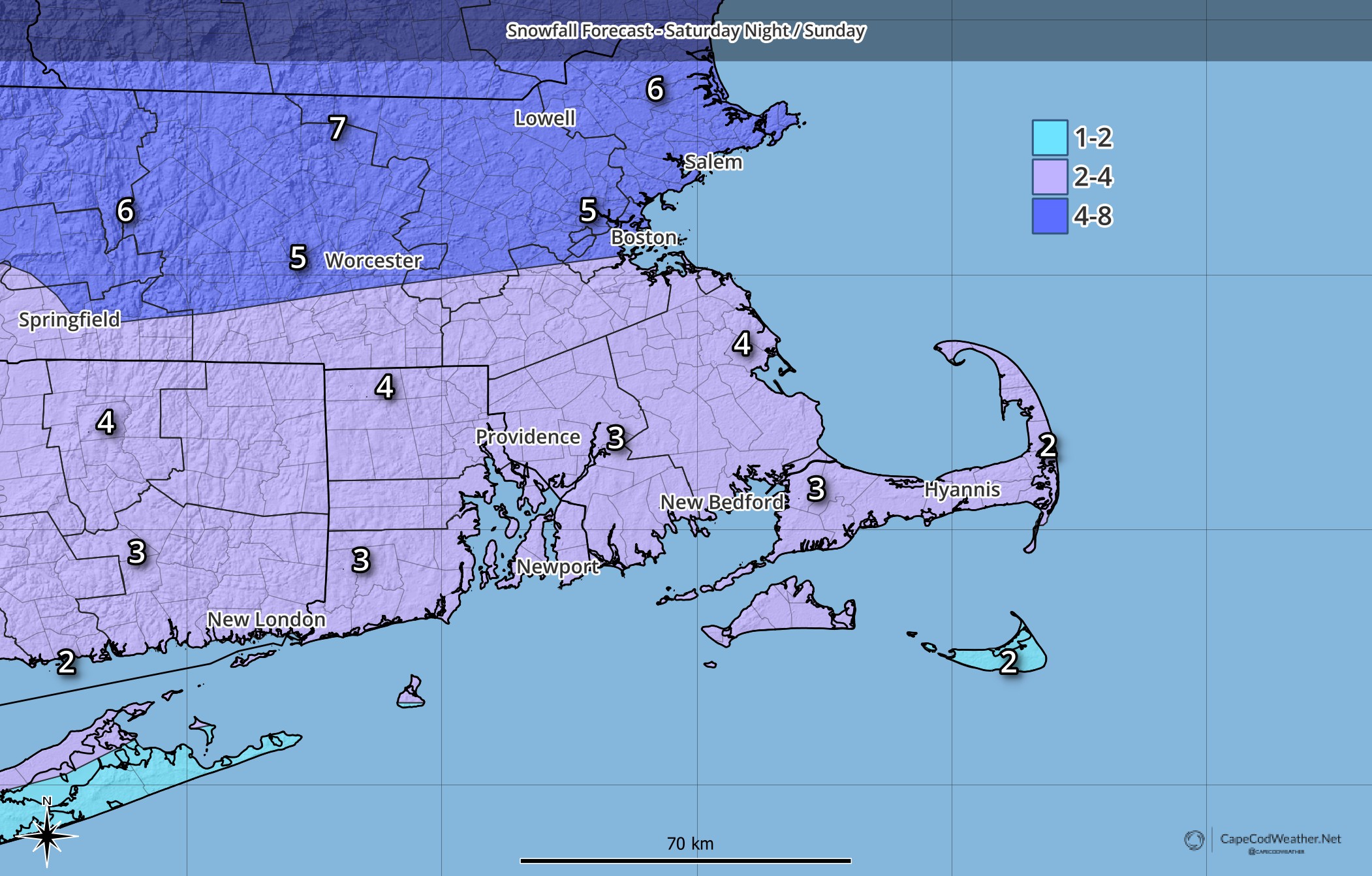1372x876 pixels.
Task: Click the 3 value east of Providence
Action: pos(616,438)
